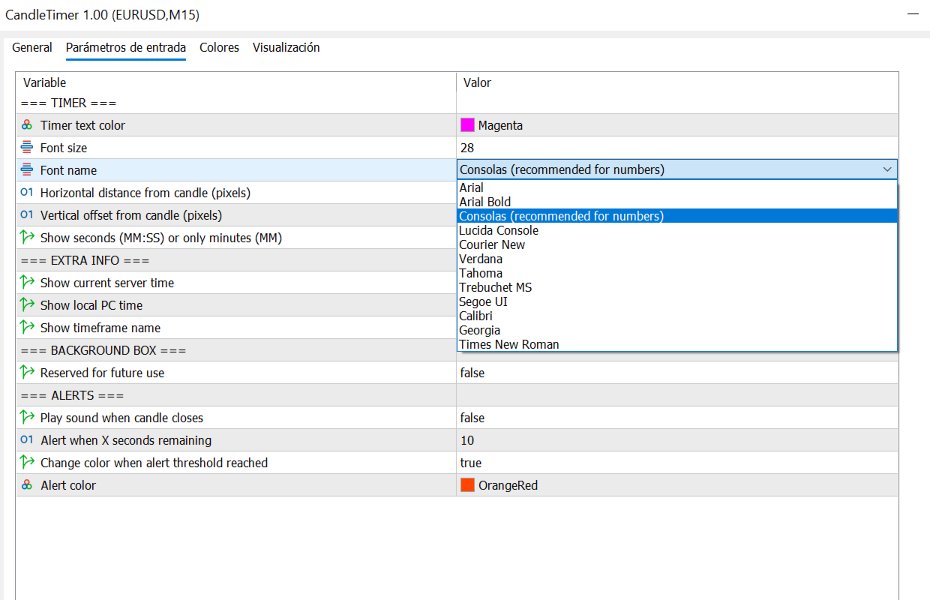The image size is (930, 600).
Task: Select the Horizontal distance from candle (pixels) label
Action: pos(145,193)
